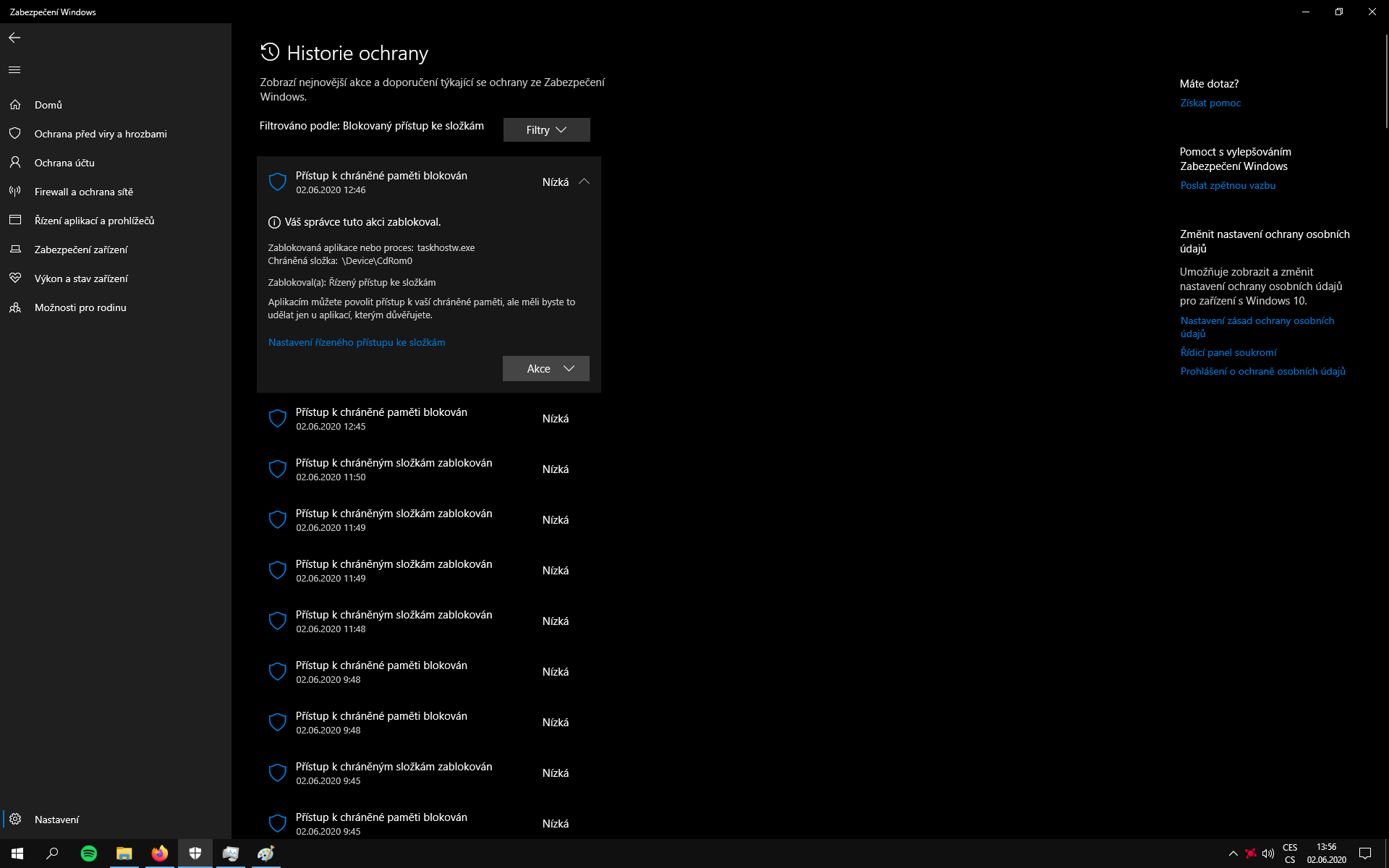Go to Řízení aplikací a prohlížečů
1389x868 pixels.
(94, 221)
